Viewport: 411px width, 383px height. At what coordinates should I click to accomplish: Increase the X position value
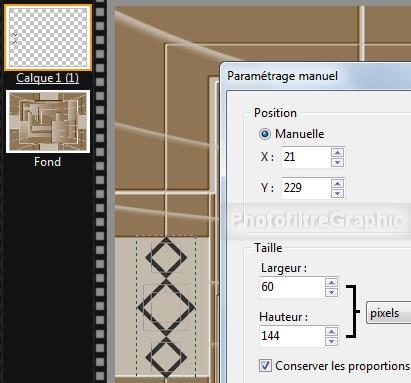click(x=337, y=153)
